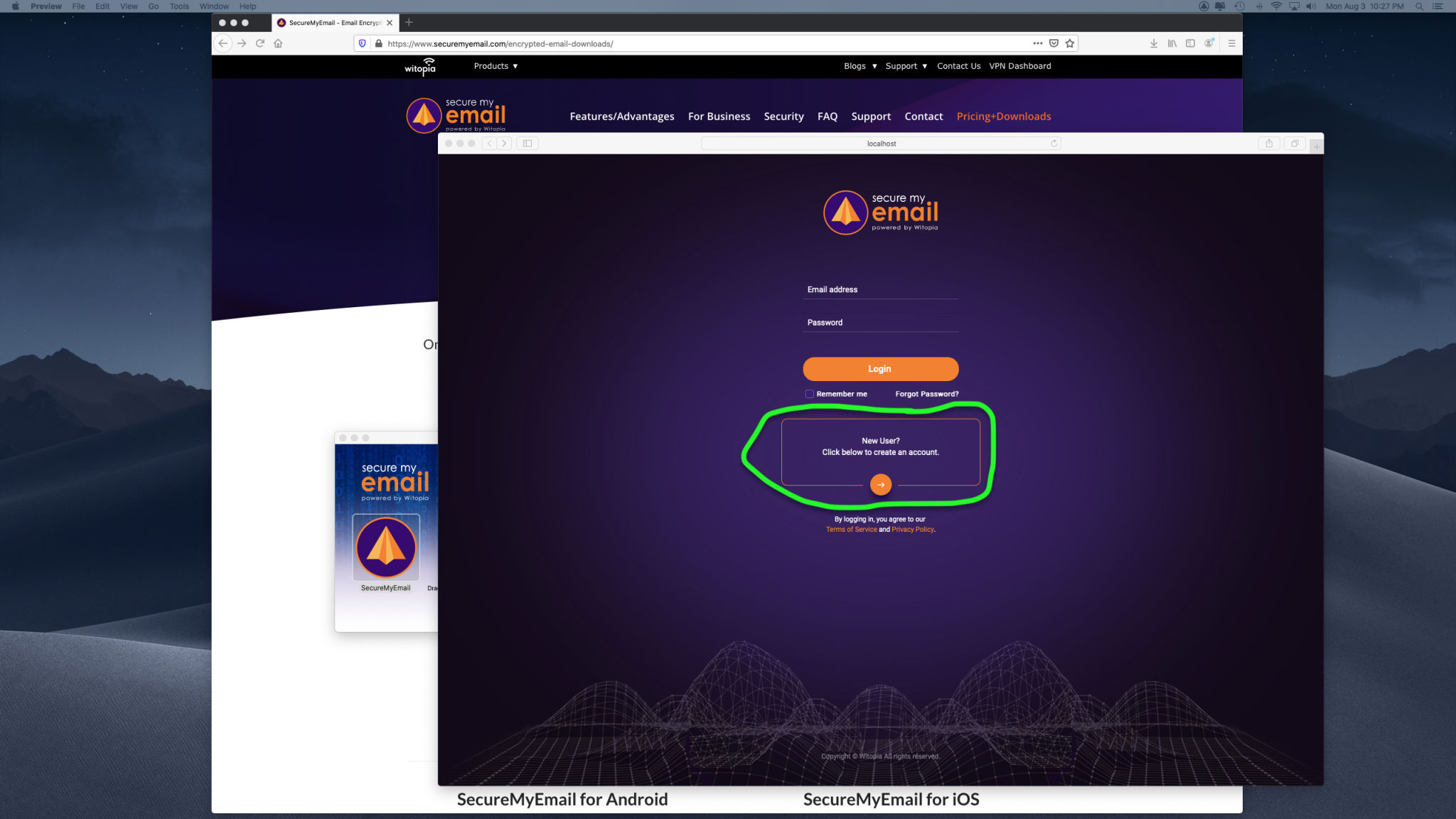1456x819 pixels.
Task: Click the Firefox library icon
Action: [1172, 43]
